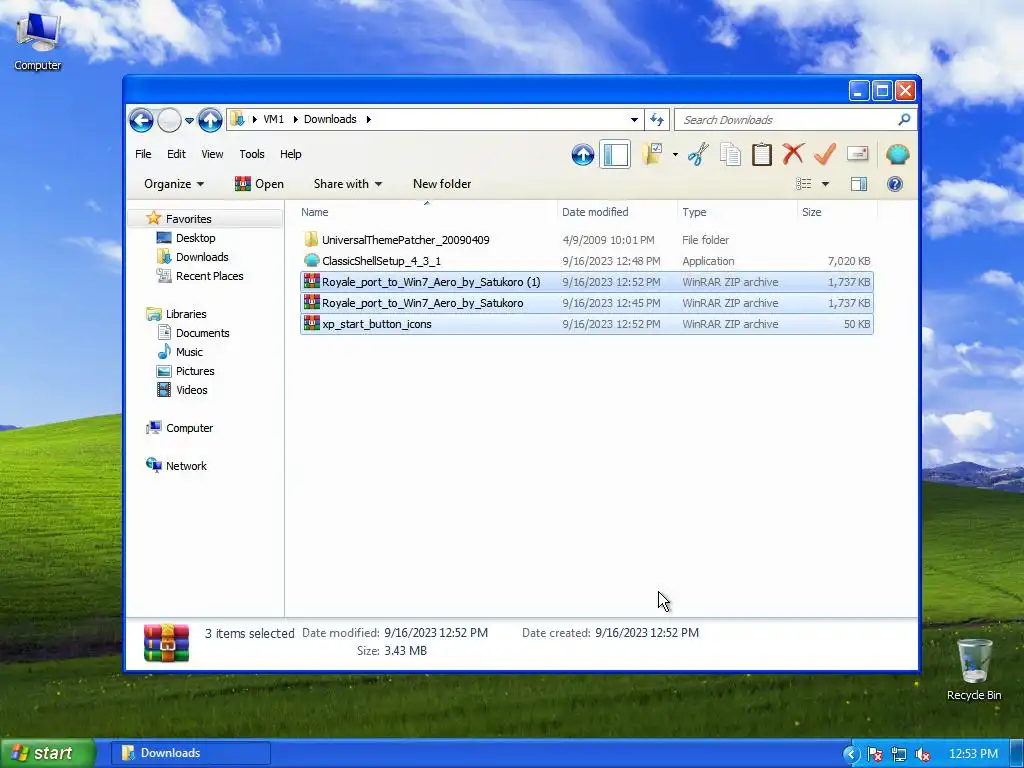Image resolution: width=1024 pixels, height=768 pixels.
Task: Click the refresh button next to address bar
Action: 657,120
